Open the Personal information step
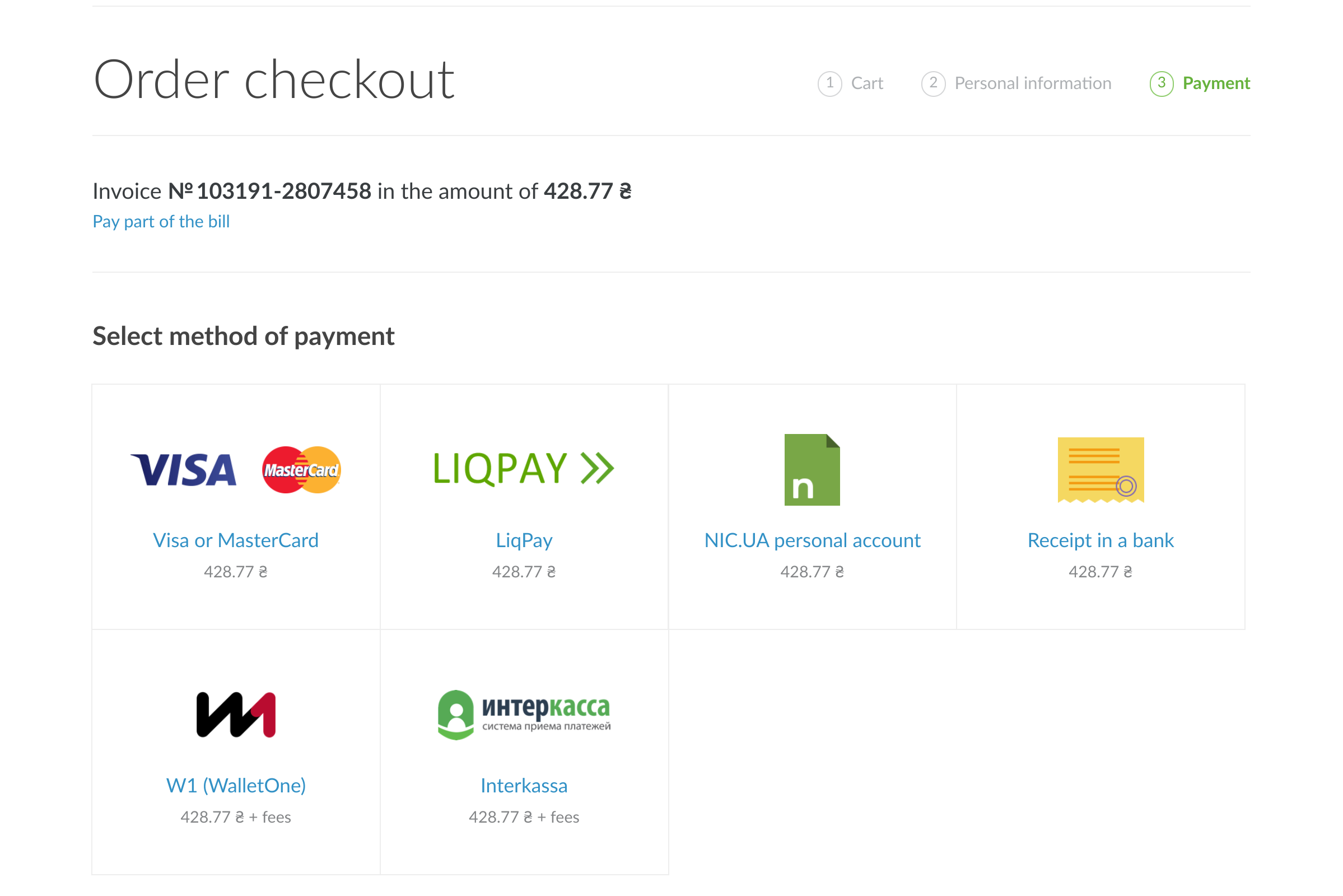This screenshot has height=896, width=1343. pyautogui.click(x=1033, y=83)
